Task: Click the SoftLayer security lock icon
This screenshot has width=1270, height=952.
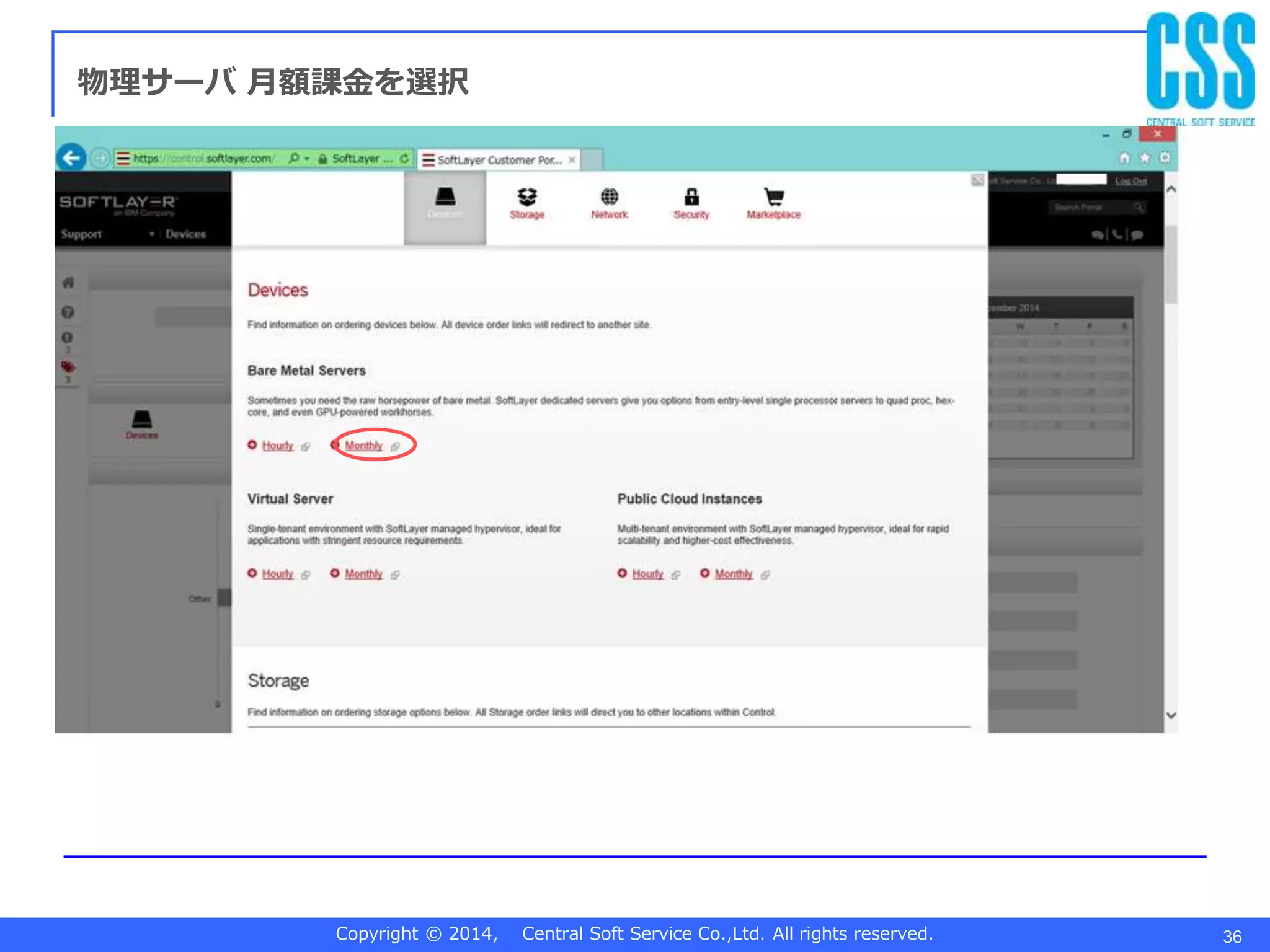Action: pos(322,159)
